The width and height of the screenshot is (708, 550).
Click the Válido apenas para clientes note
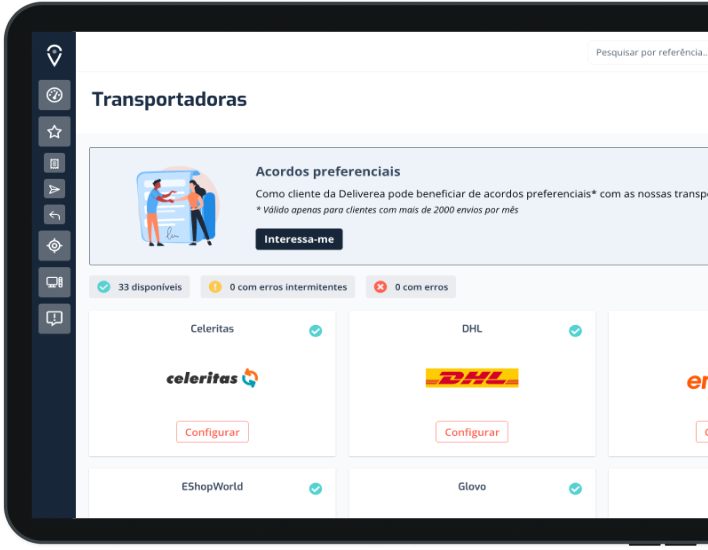coord(387,210)
